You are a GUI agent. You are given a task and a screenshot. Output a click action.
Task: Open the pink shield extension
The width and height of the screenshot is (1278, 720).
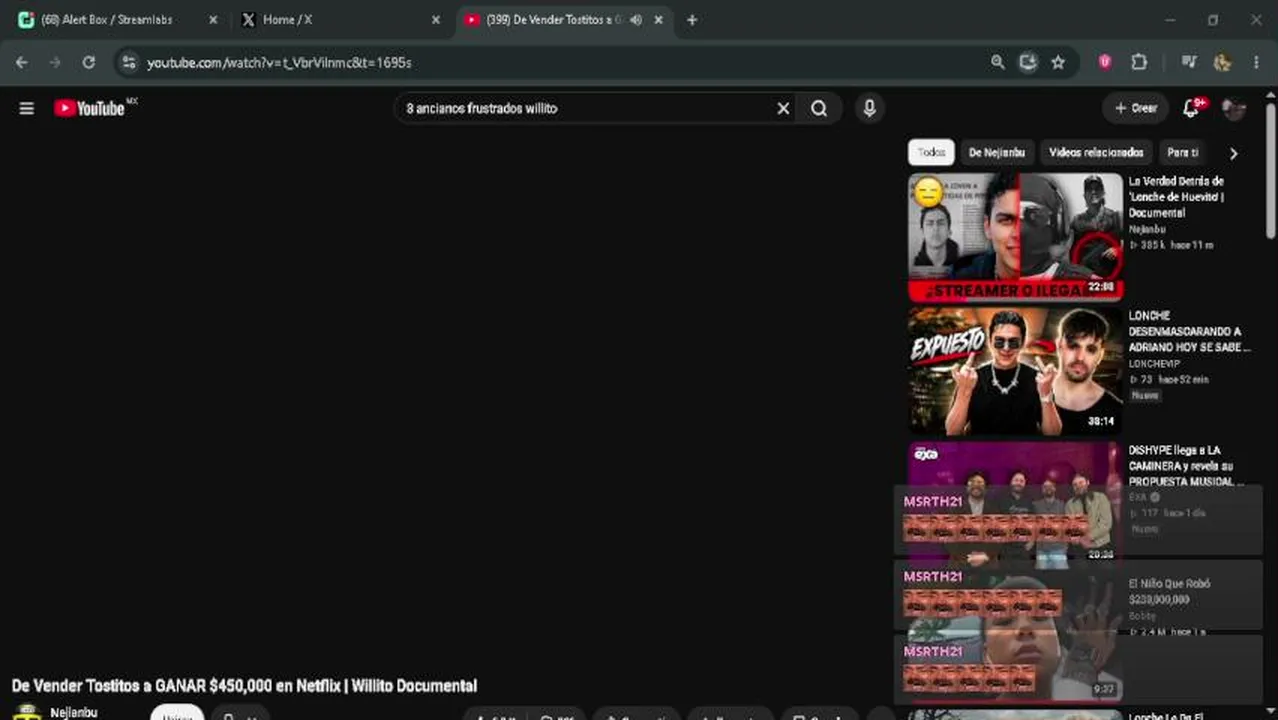tap(1105, 62)
